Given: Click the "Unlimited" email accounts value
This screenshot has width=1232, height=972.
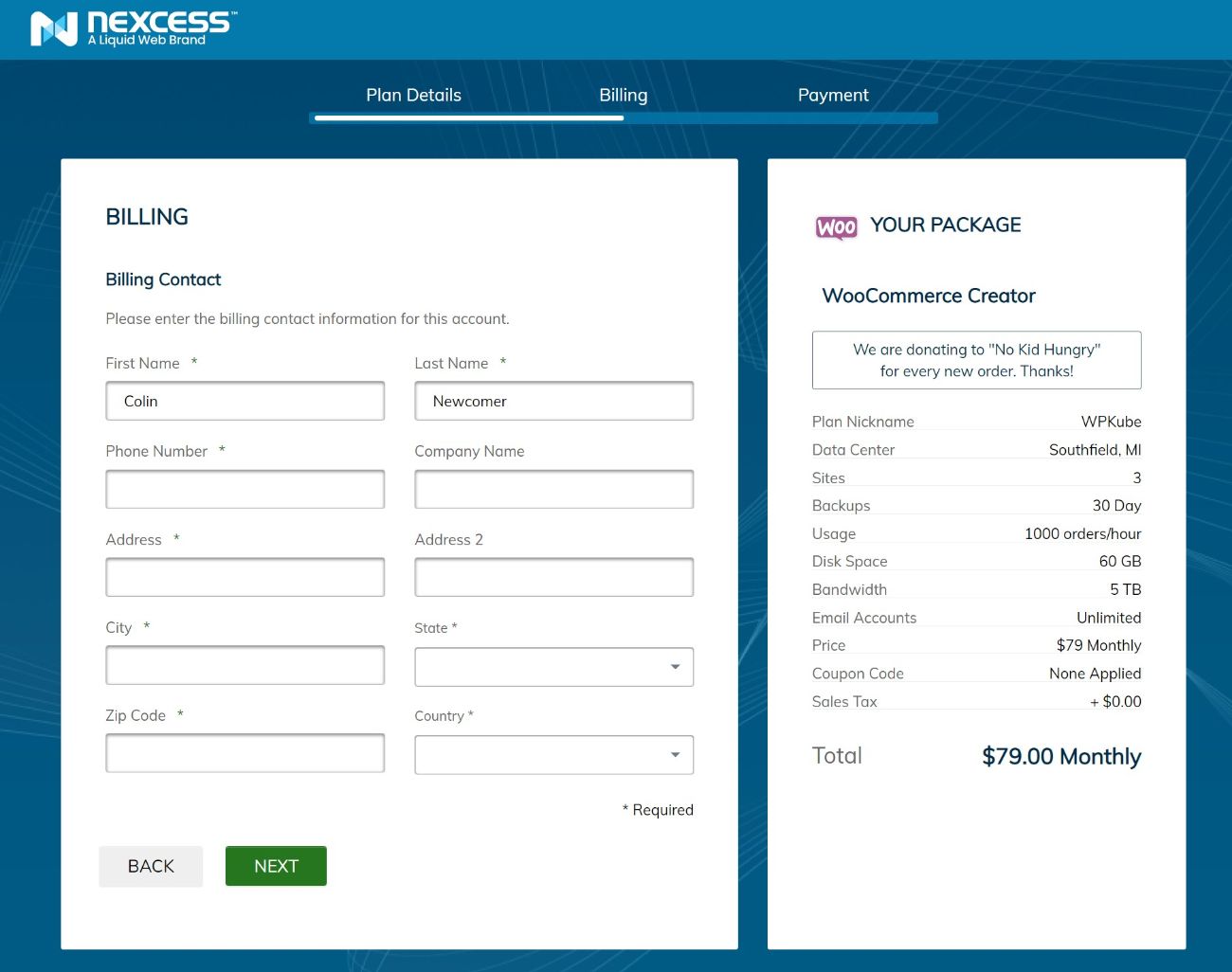Looking at the screenshot, I should (x=1109, y=618).
